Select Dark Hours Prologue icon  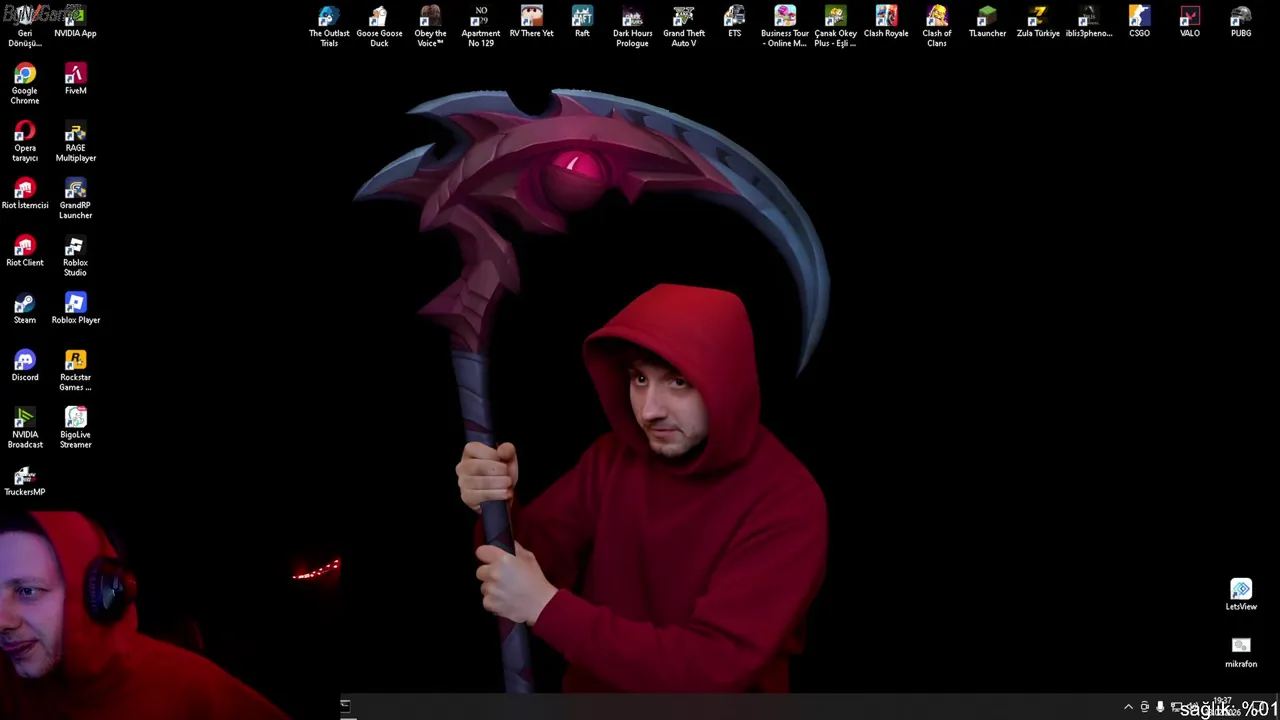[632, 26]
